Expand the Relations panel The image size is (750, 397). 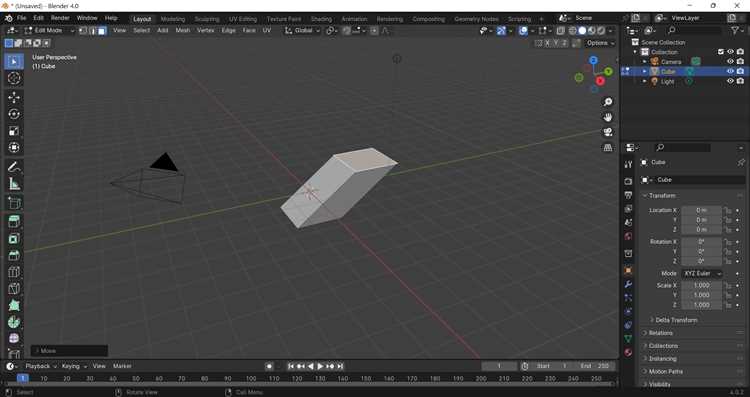[x=661, y=333]
